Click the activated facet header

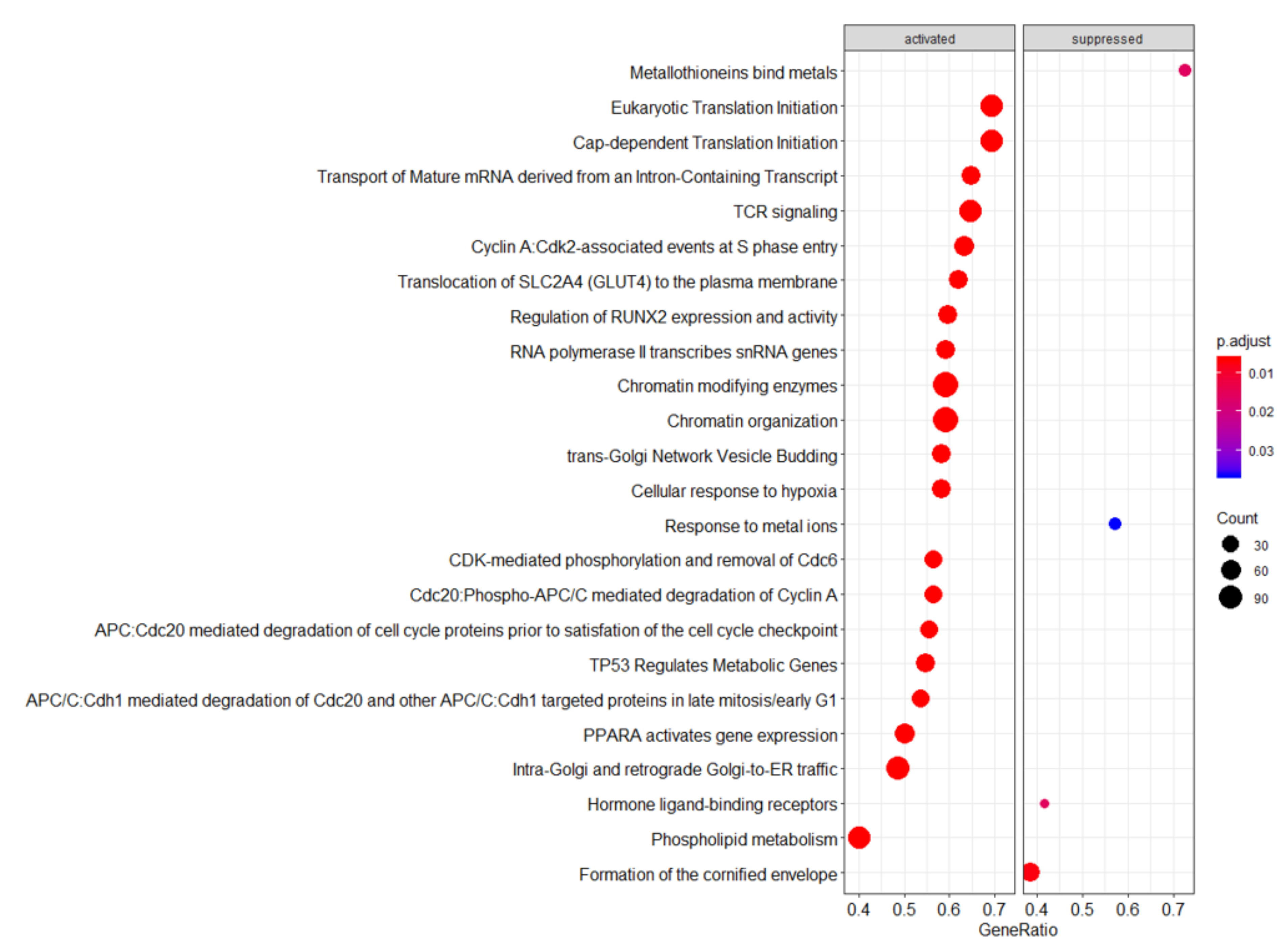click(x=929, y=39)
